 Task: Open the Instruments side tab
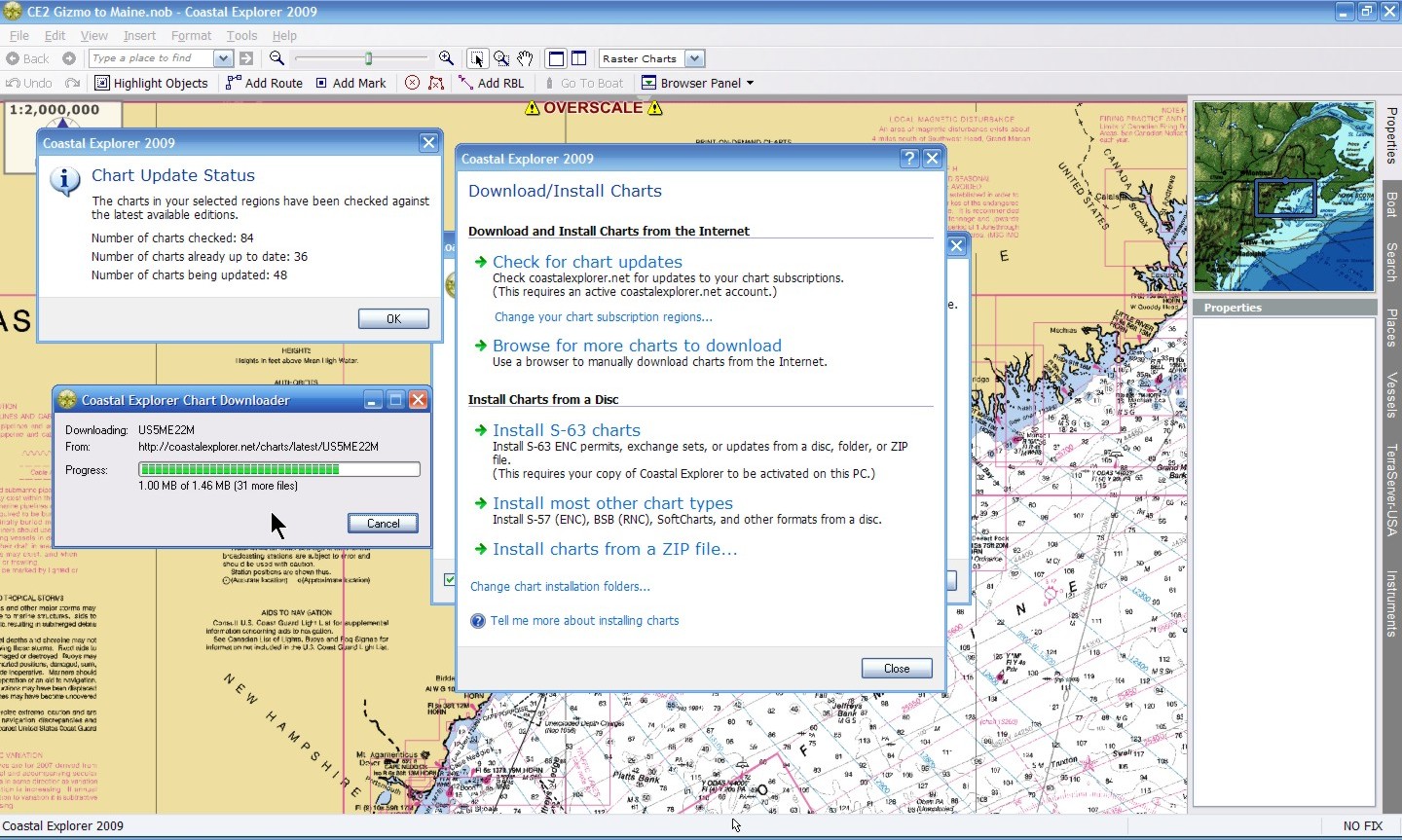tap(1391, 603)
